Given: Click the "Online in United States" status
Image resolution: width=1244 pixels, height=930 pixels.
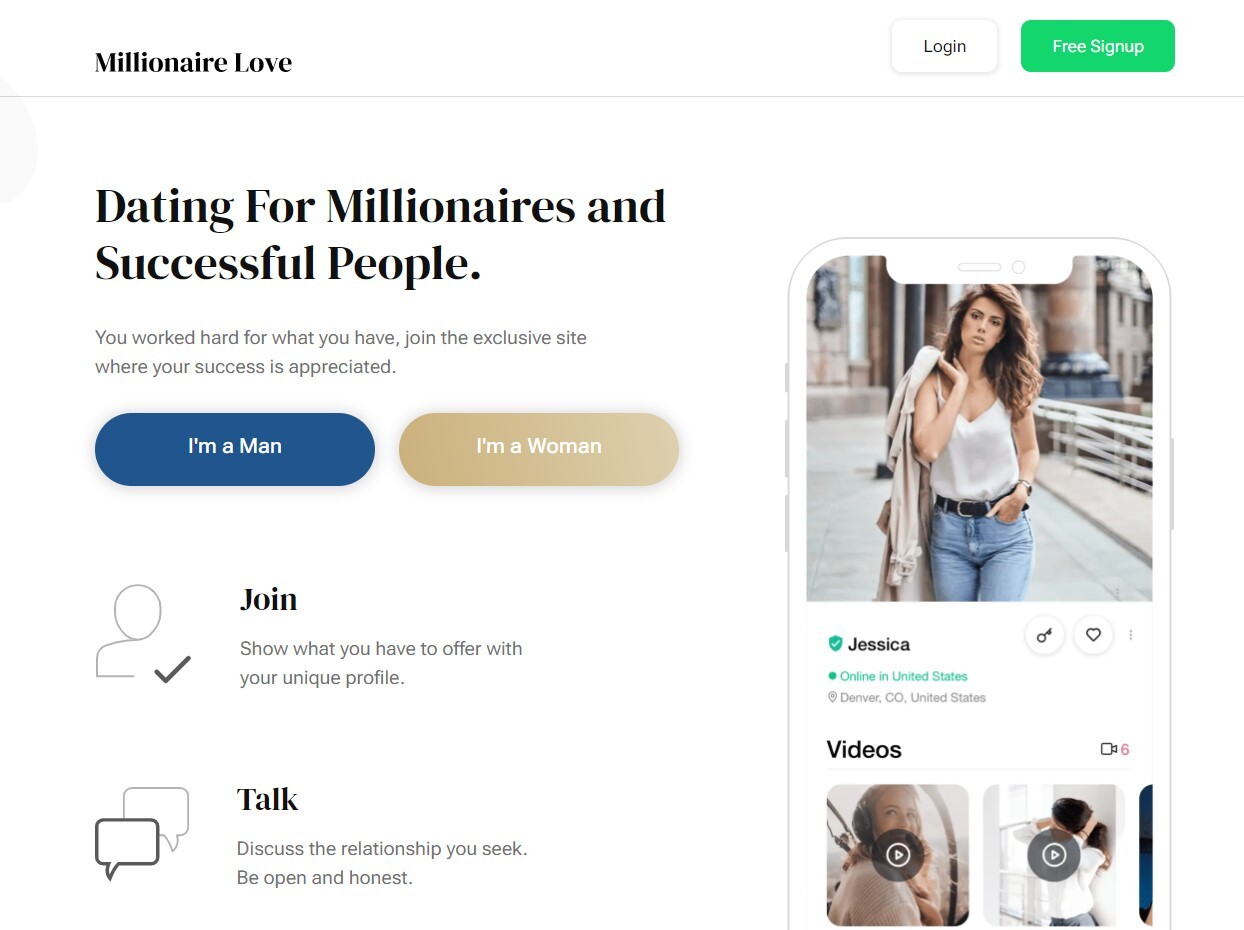Looking at the screenshot, I should tap(903, 676).
